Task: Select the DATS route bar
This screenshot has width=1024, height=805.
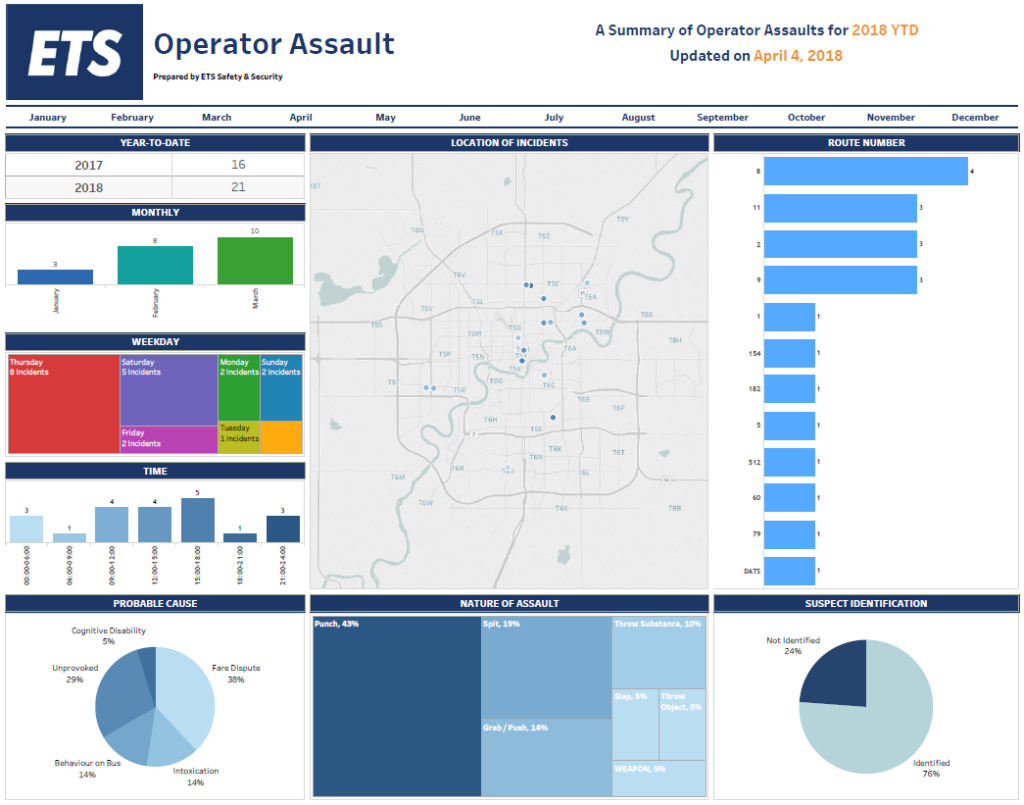Action: point(789,571)
